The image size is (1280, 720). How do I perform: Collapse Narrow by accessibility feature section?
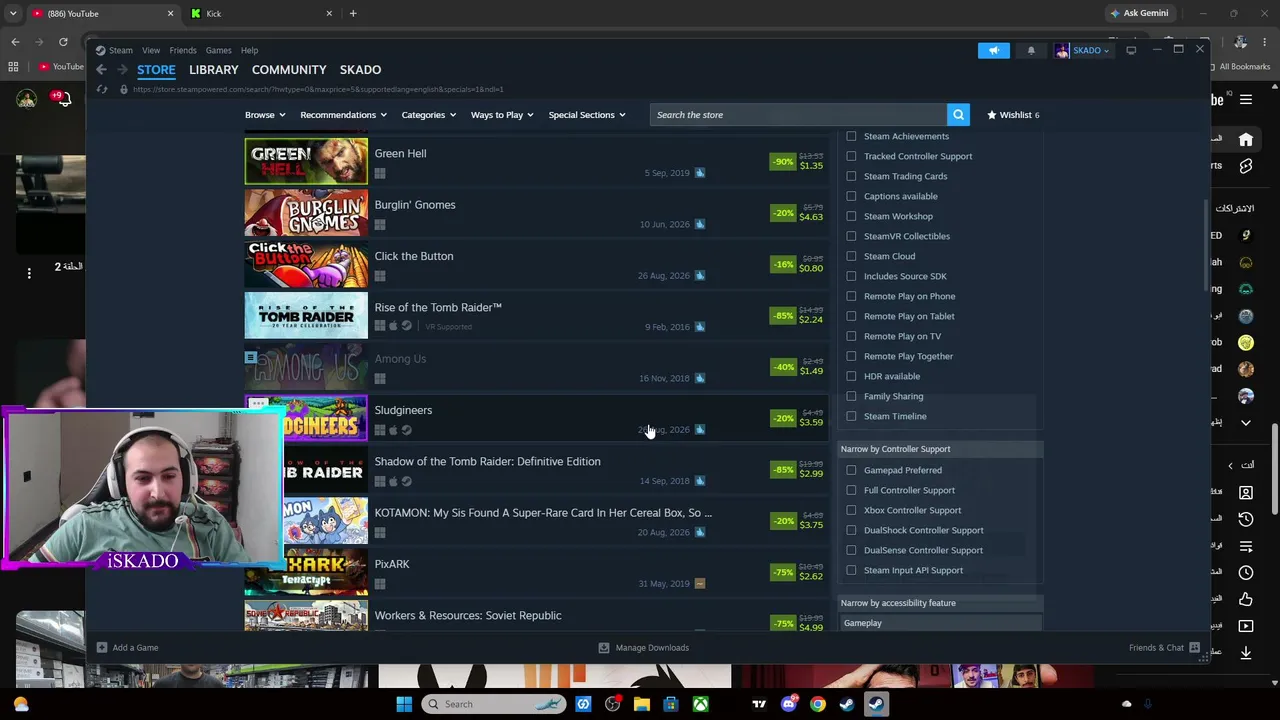pyautogui.click(x=940, y=603)
